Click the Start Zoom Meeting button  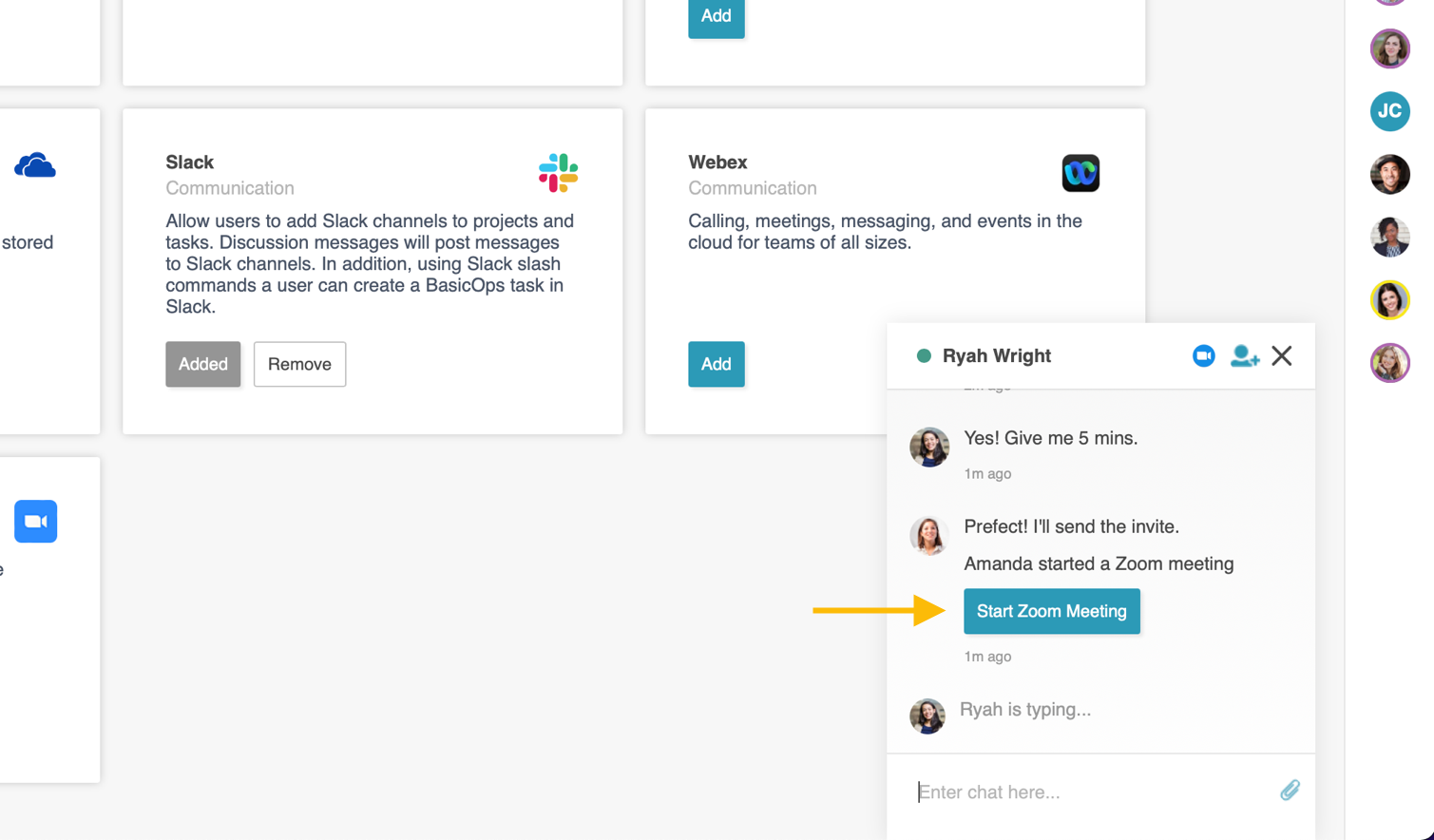(1052, 611)
